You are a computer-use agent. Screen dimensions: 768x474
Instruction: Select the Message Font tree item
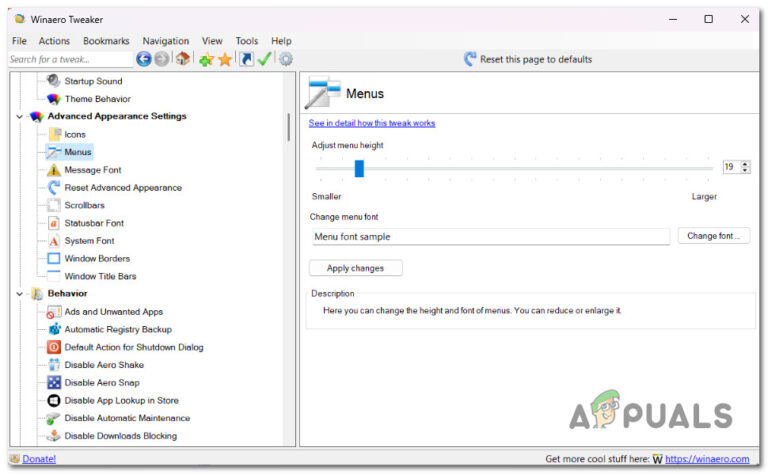(x=93, y=170)
